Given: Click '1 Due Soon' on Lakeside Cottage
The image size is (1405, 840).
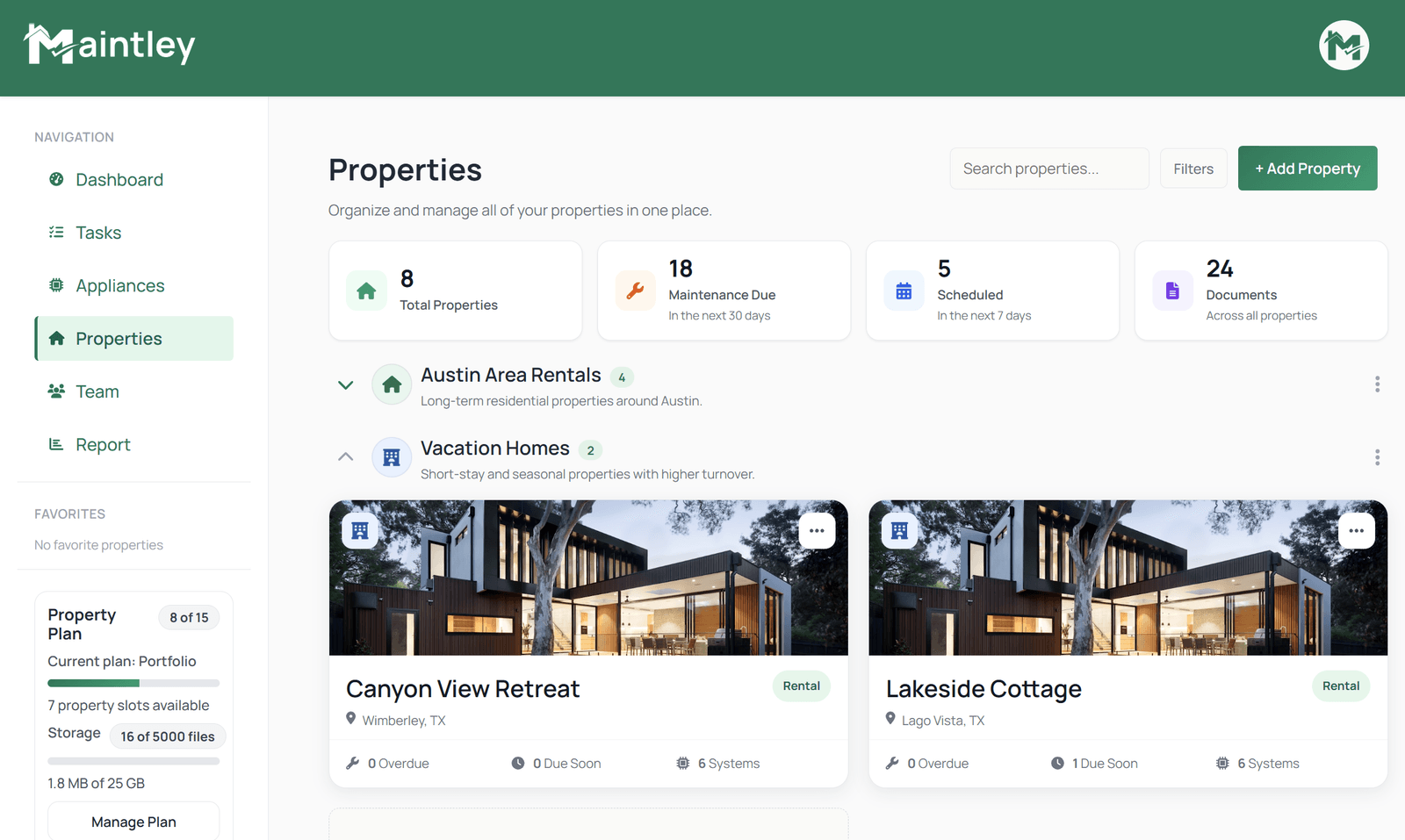Looking at the screenshot, I should pyautogui.click(x=1105, y=764).
